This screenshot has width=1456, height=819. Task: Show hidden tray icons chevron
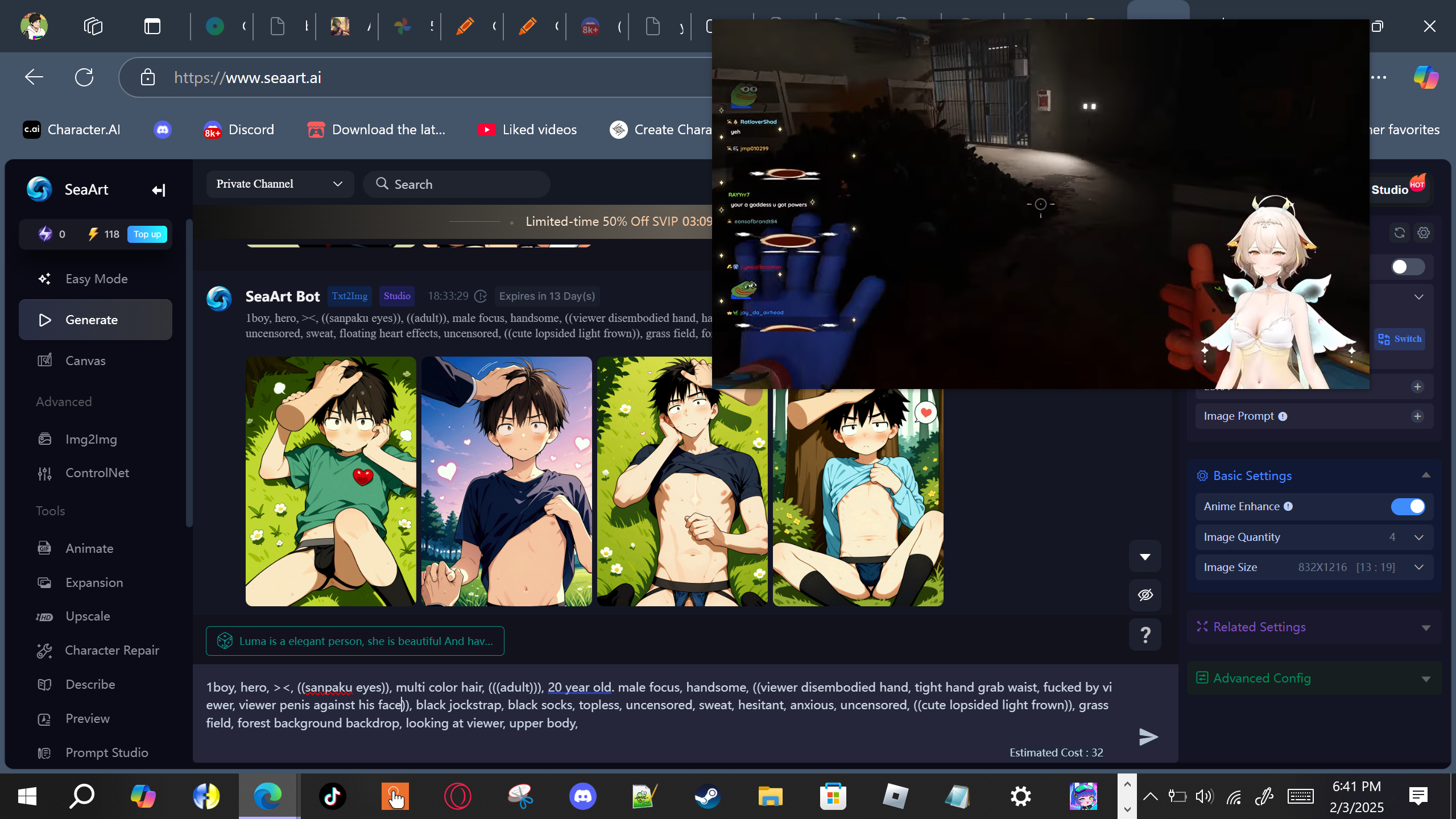(1150, 796)
